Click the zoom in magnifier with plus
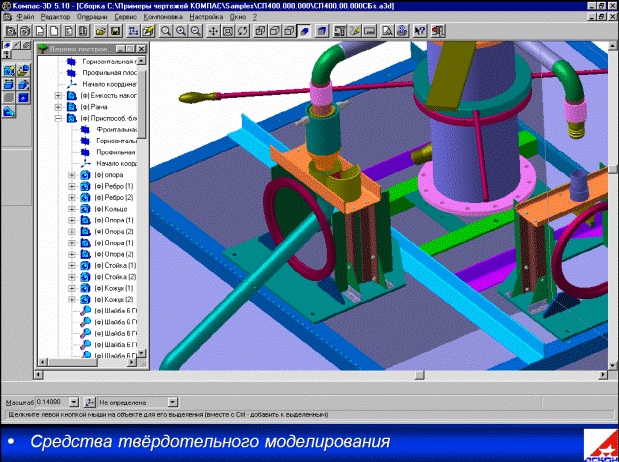 (181, 31)
